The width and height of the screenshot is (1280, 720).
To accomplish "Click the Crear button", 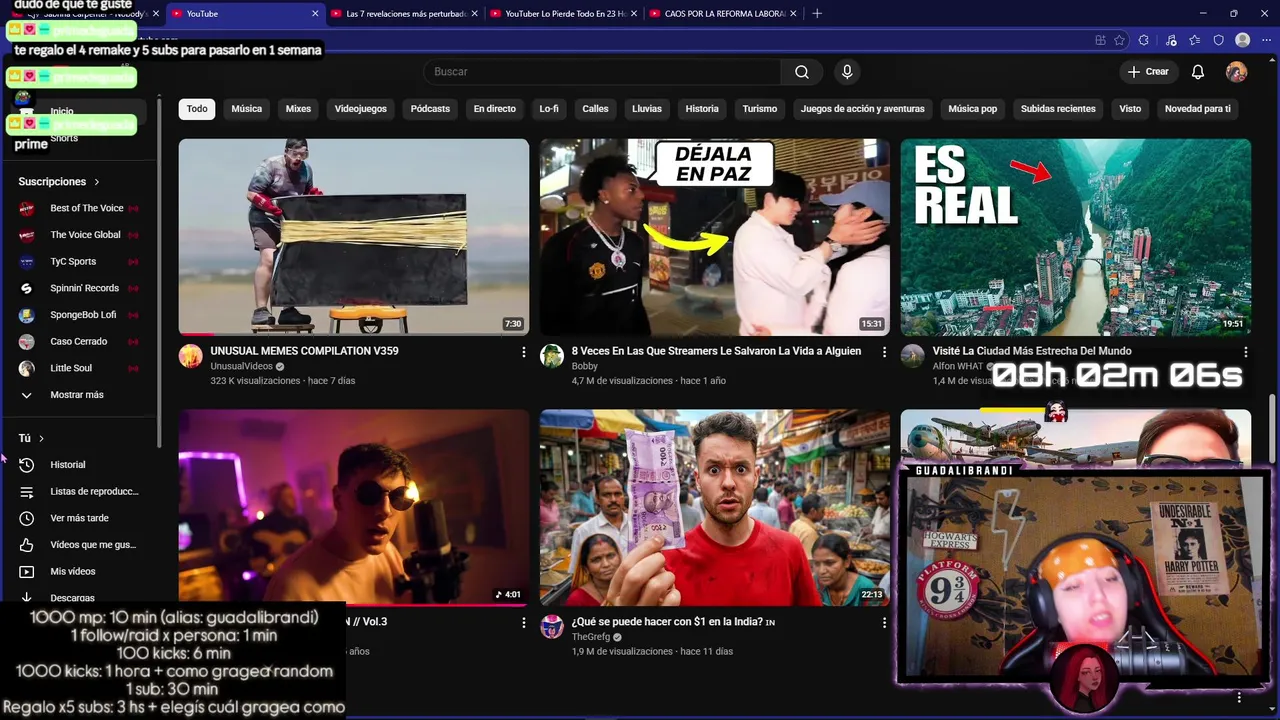I will pyautogui.click(x=1148, y=72).
